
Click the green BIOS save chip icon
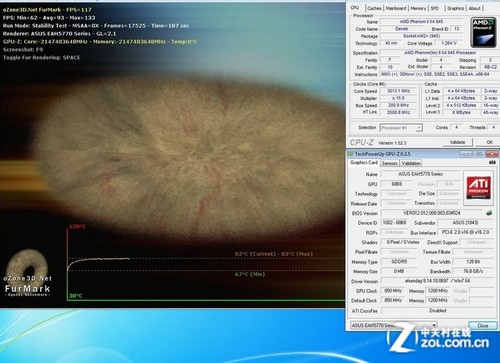489,213
